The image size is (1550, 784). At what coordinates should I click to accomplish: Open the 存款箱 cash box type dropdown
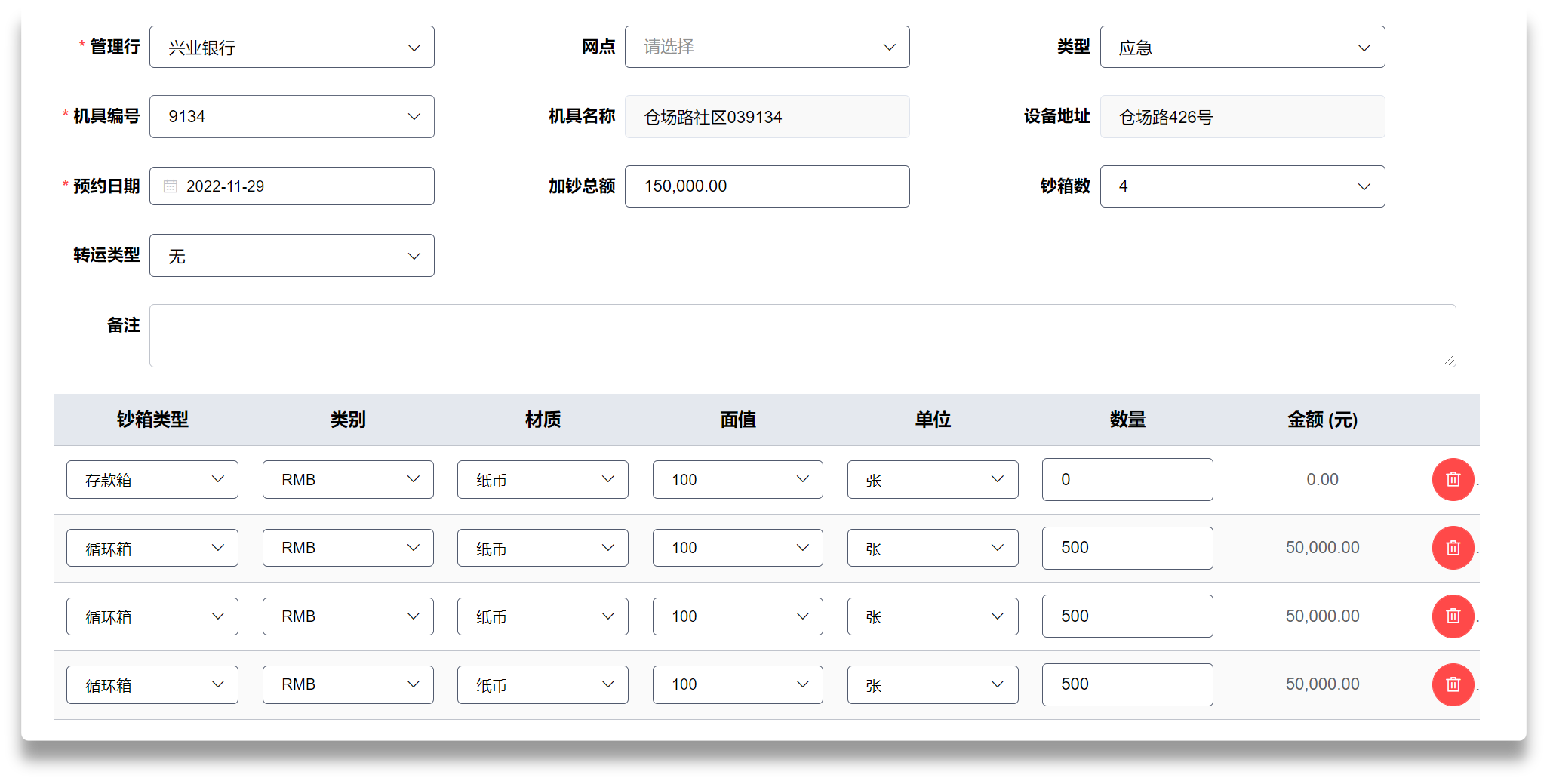[x=152, y=480]
